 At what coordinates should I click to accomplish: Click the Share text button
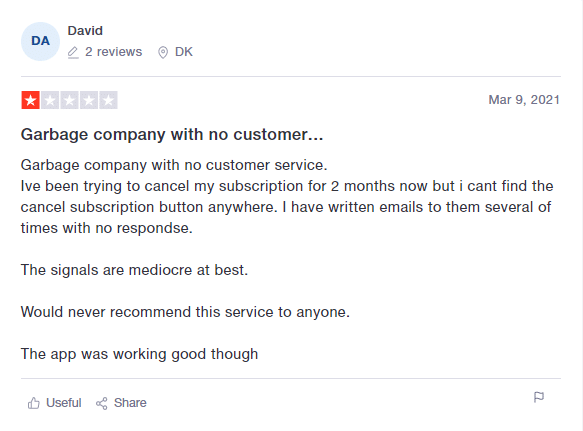[130, 403]
